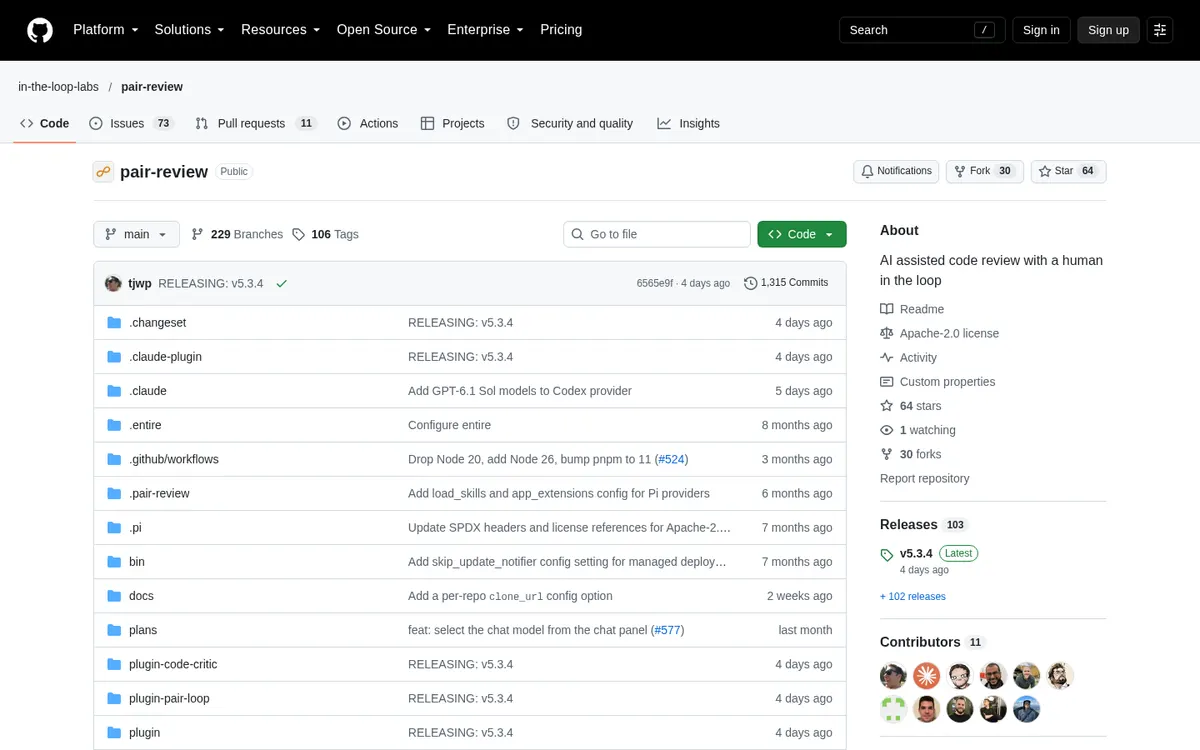Click the docs folder icon
Screen dimensions: 1200x750
pyautogui.click(x=114, y=596)
